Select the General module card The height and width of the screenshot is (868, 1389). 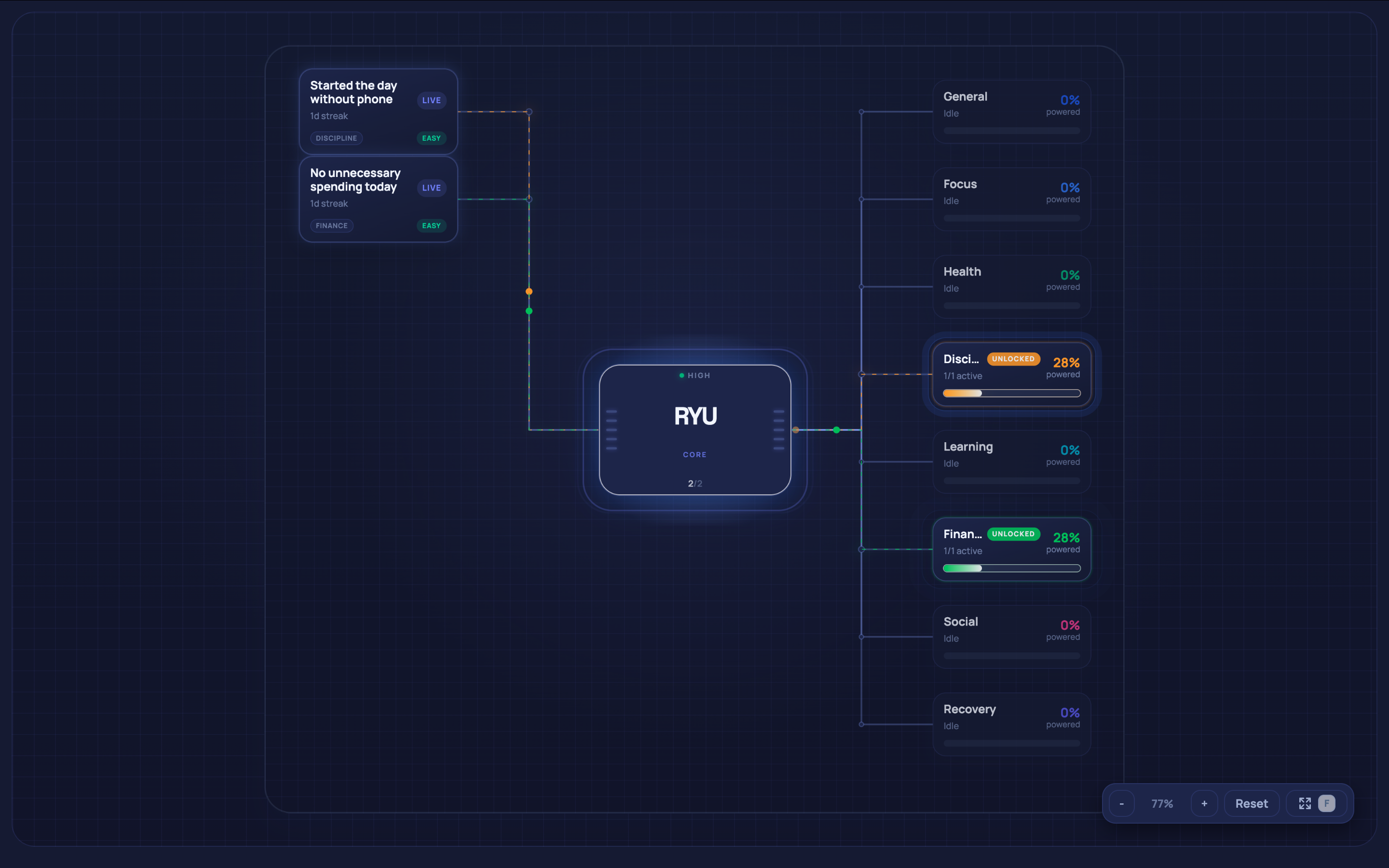pyautogui.click(x=1012, y=111)
